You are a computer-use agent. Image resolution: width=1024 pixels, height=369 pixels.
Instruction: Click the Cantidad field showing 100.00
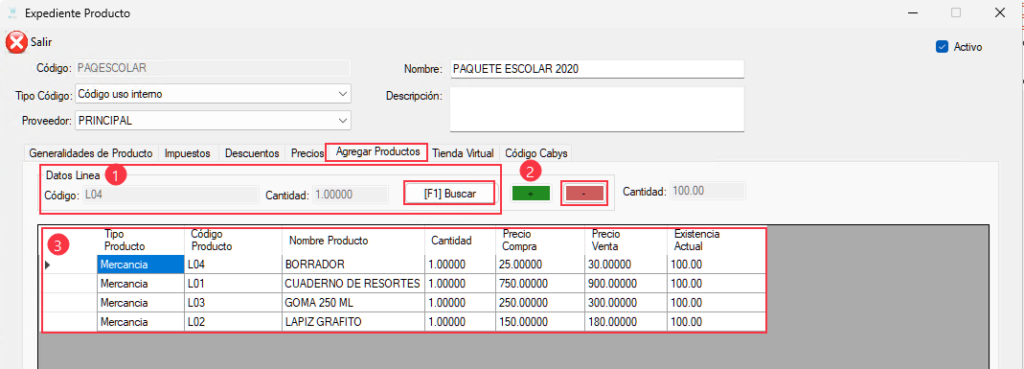click(x=708, y=191)
